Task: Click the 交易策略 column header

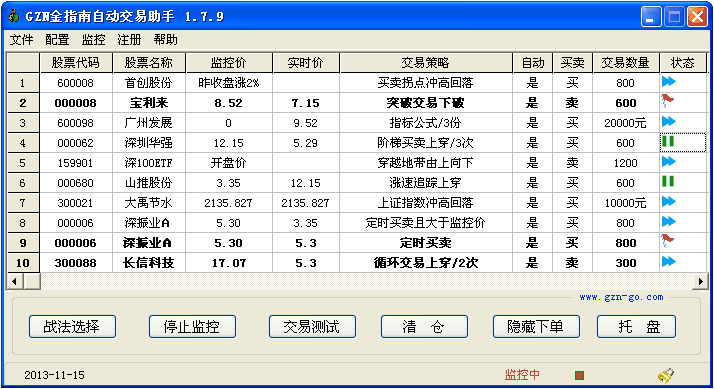Action: click(426, 63)
